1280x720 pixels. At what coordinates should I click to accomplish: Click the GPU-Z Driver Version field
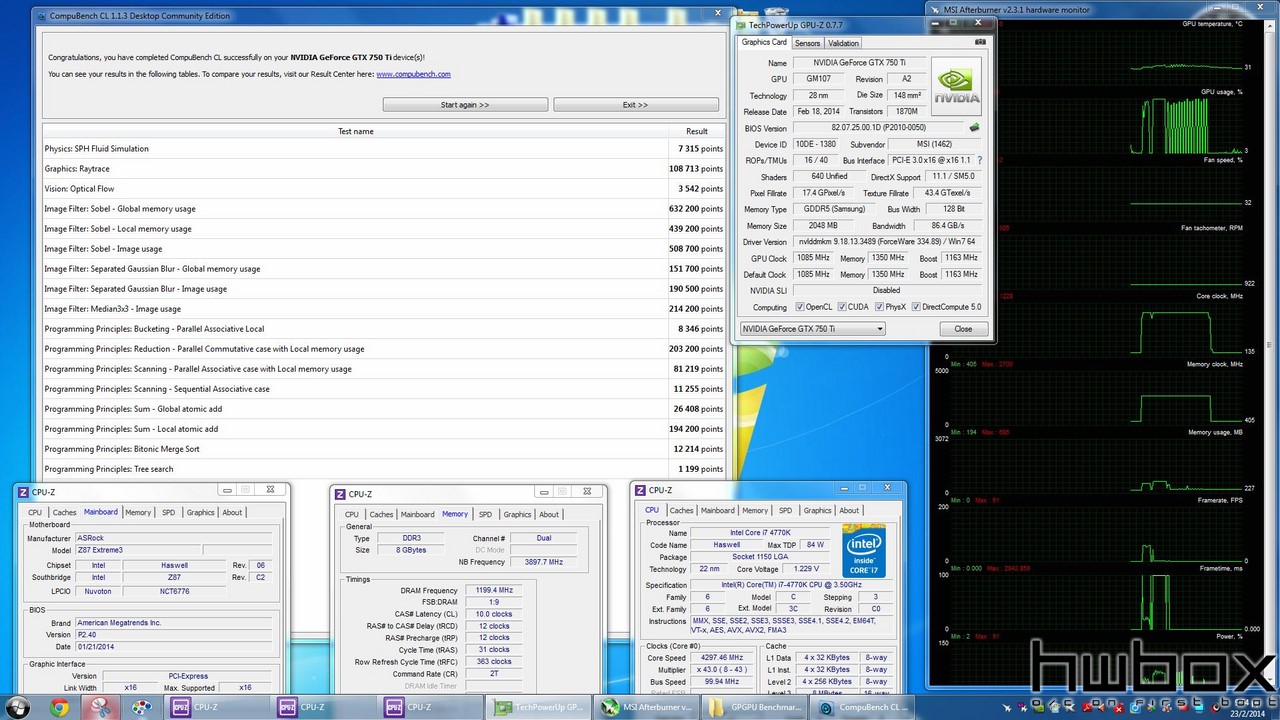pos(888,242)
